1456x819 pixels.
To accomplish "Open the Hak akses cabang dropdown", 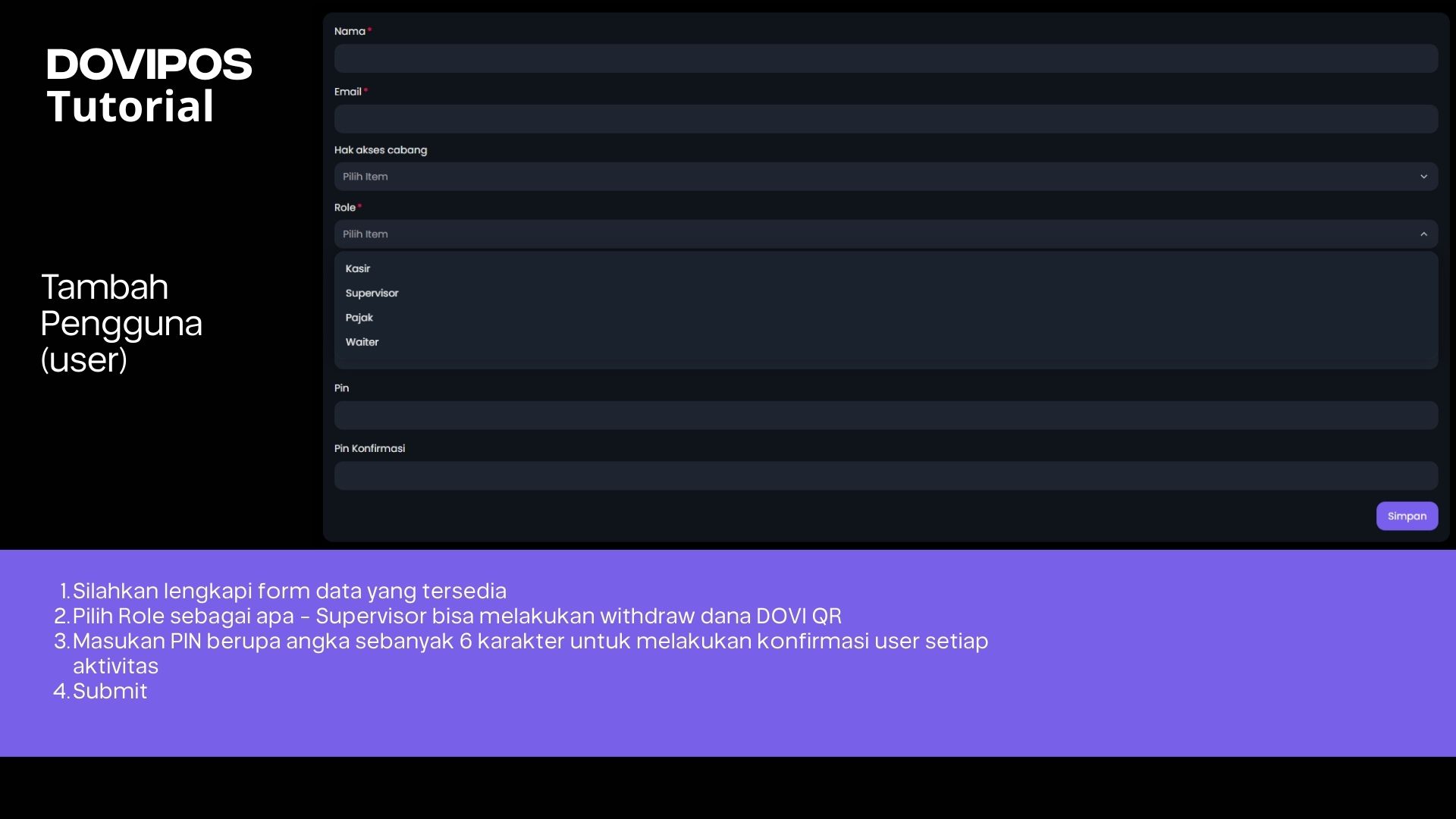I will [880, 177].
